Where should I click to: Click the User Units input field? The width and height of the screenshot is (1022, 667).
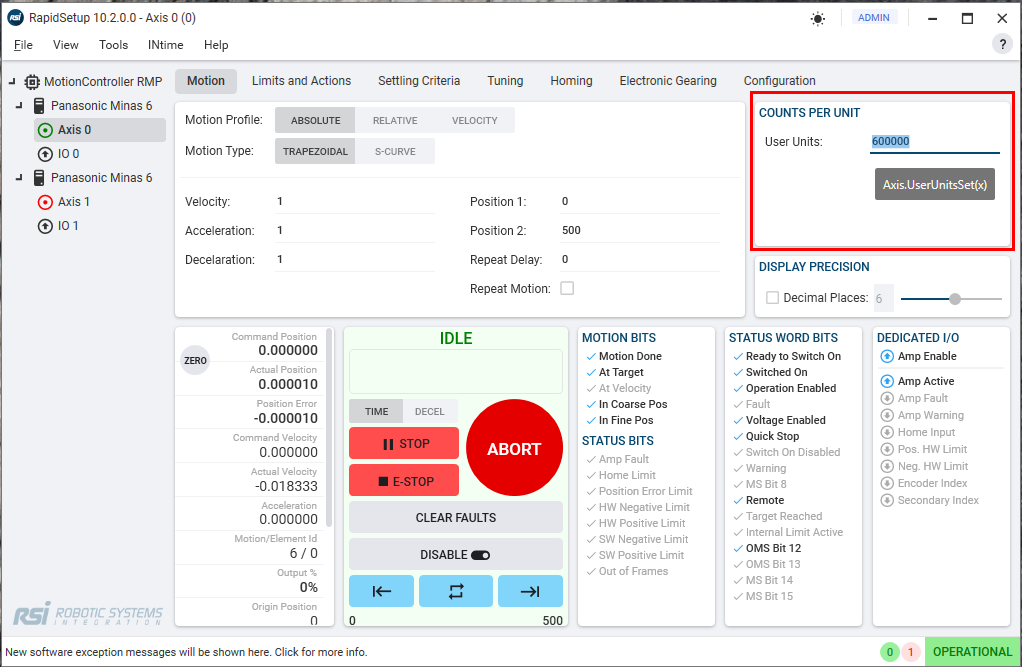[x=934, y=142]
